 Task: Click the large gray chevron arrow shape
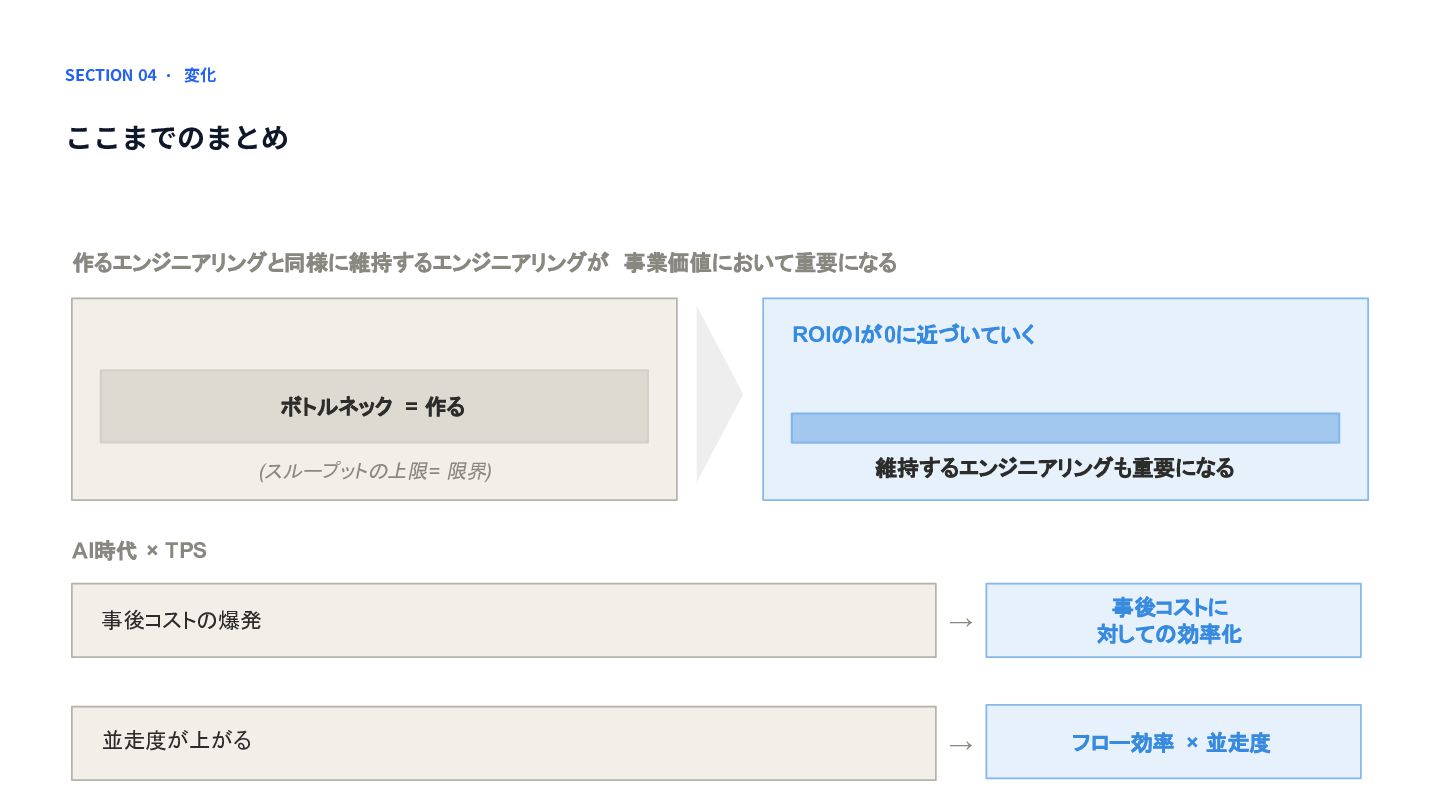tap(718, 395)
